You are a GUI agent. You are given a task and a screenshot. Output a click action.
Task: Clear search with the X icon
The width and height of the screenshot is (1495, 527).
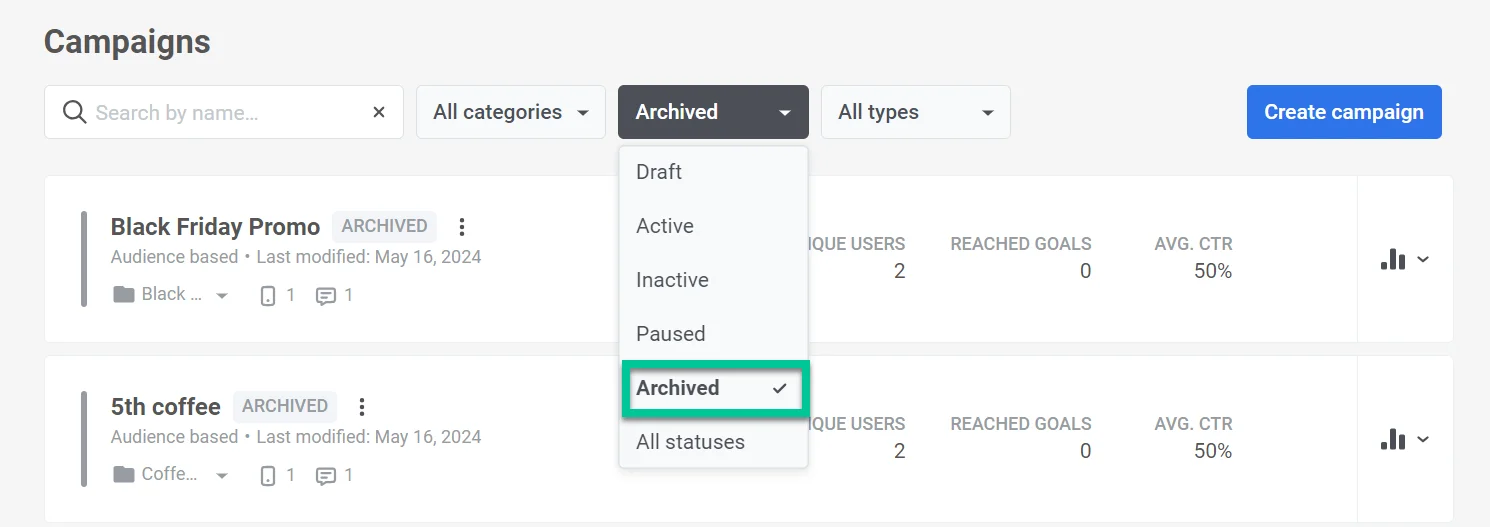[379, 112]
